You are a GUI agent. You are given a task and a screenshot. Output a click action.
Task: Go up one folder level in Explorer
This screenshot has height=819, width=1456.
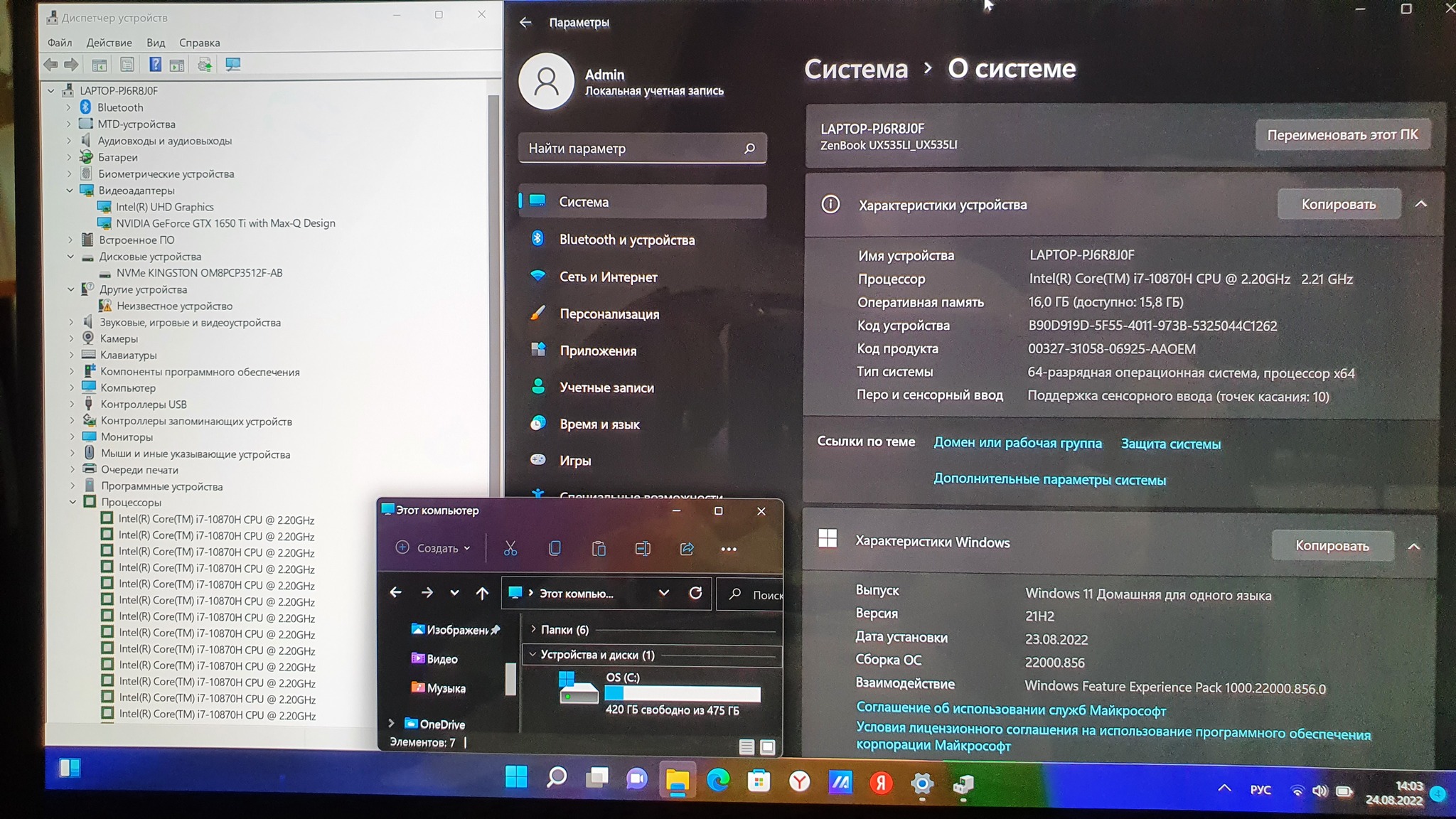tap(482, 593)
